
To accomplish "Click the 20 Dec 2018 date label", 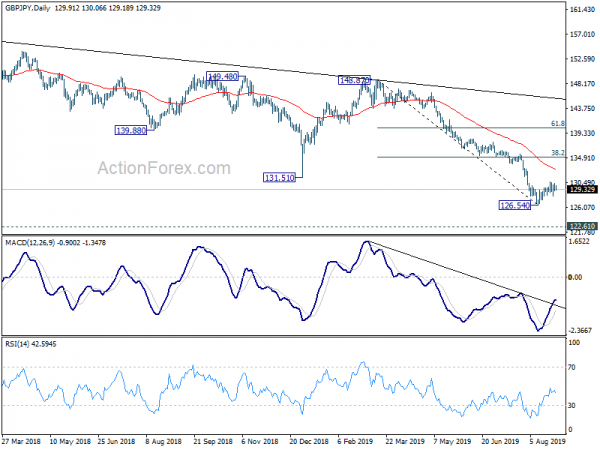I will pyautogui.click(x=309, y=441).
